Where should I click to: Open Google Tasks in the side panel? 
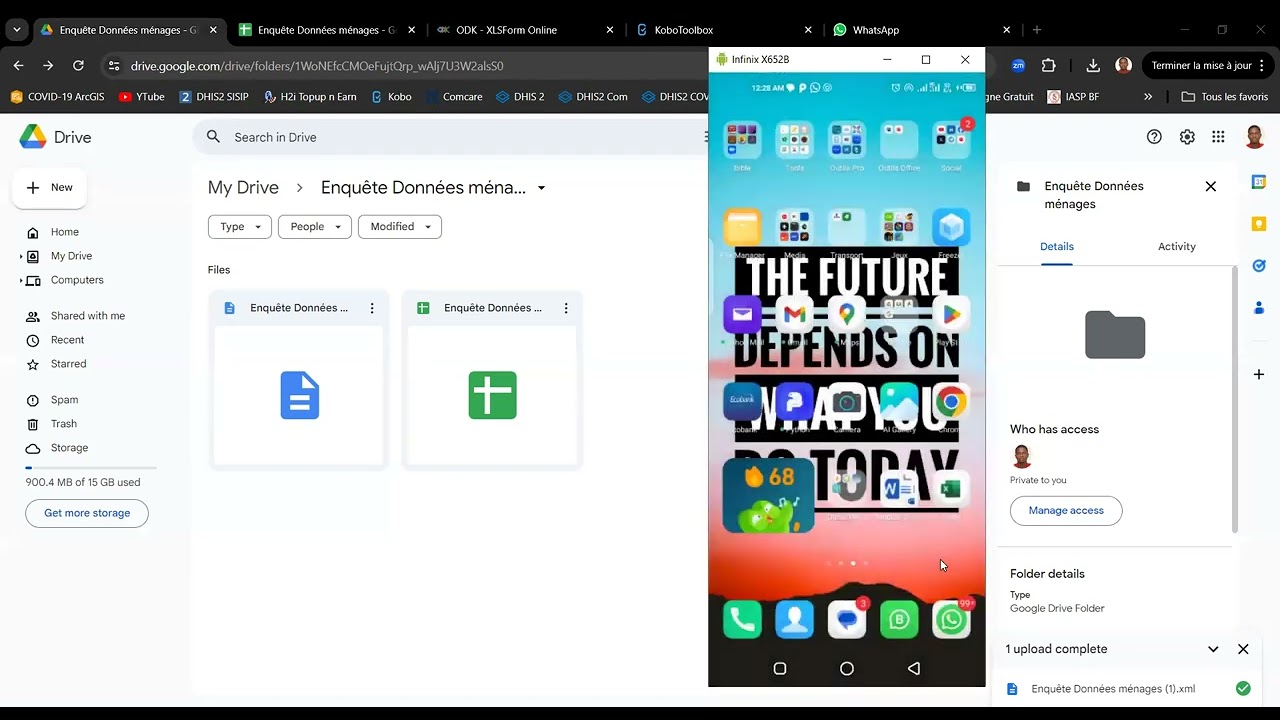click(x=1259, y=266)
